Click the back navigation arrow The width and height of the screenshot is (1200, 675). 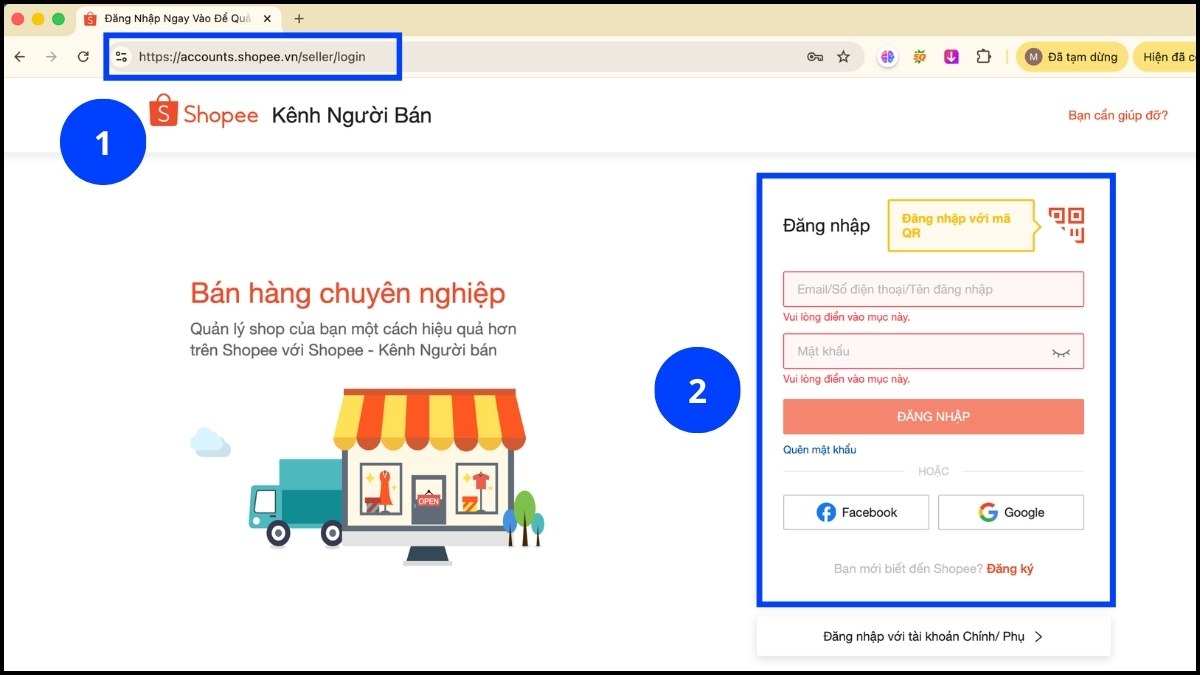(20, 56)
